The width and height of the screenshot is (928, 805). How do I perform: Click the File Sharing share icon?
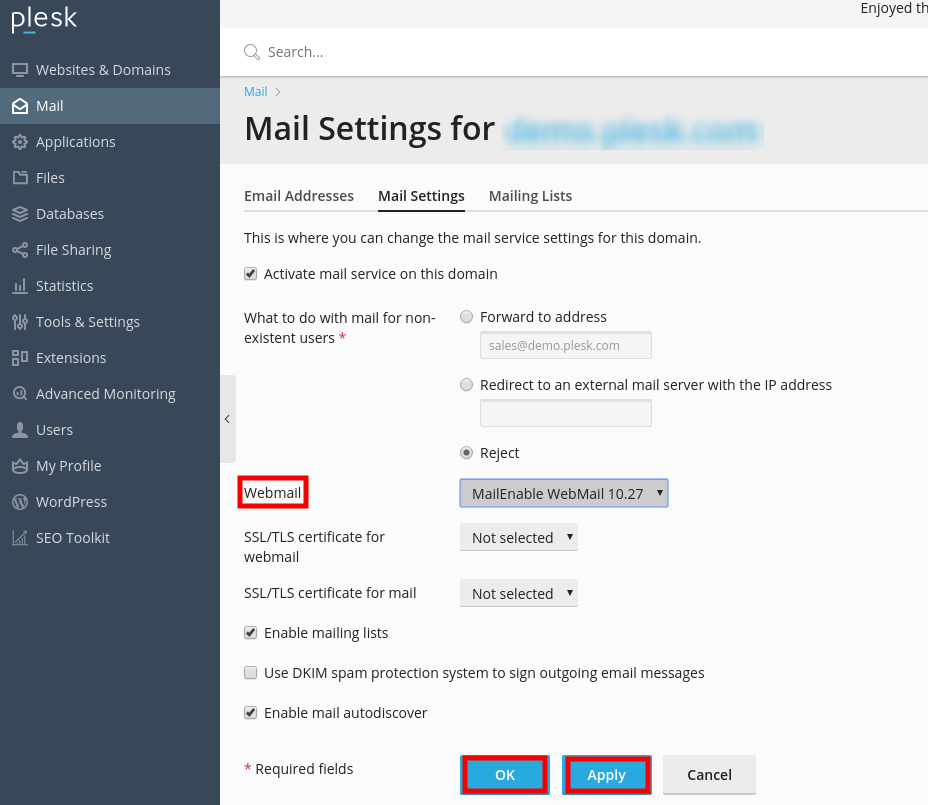(20, 250)
